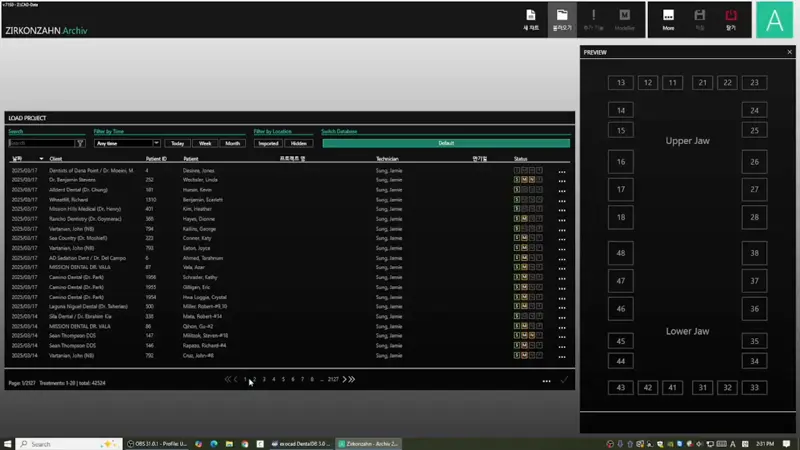Open File Explorer from the taskbar
This screenshot has width=800, height=450.
click(x=229, y=444)
